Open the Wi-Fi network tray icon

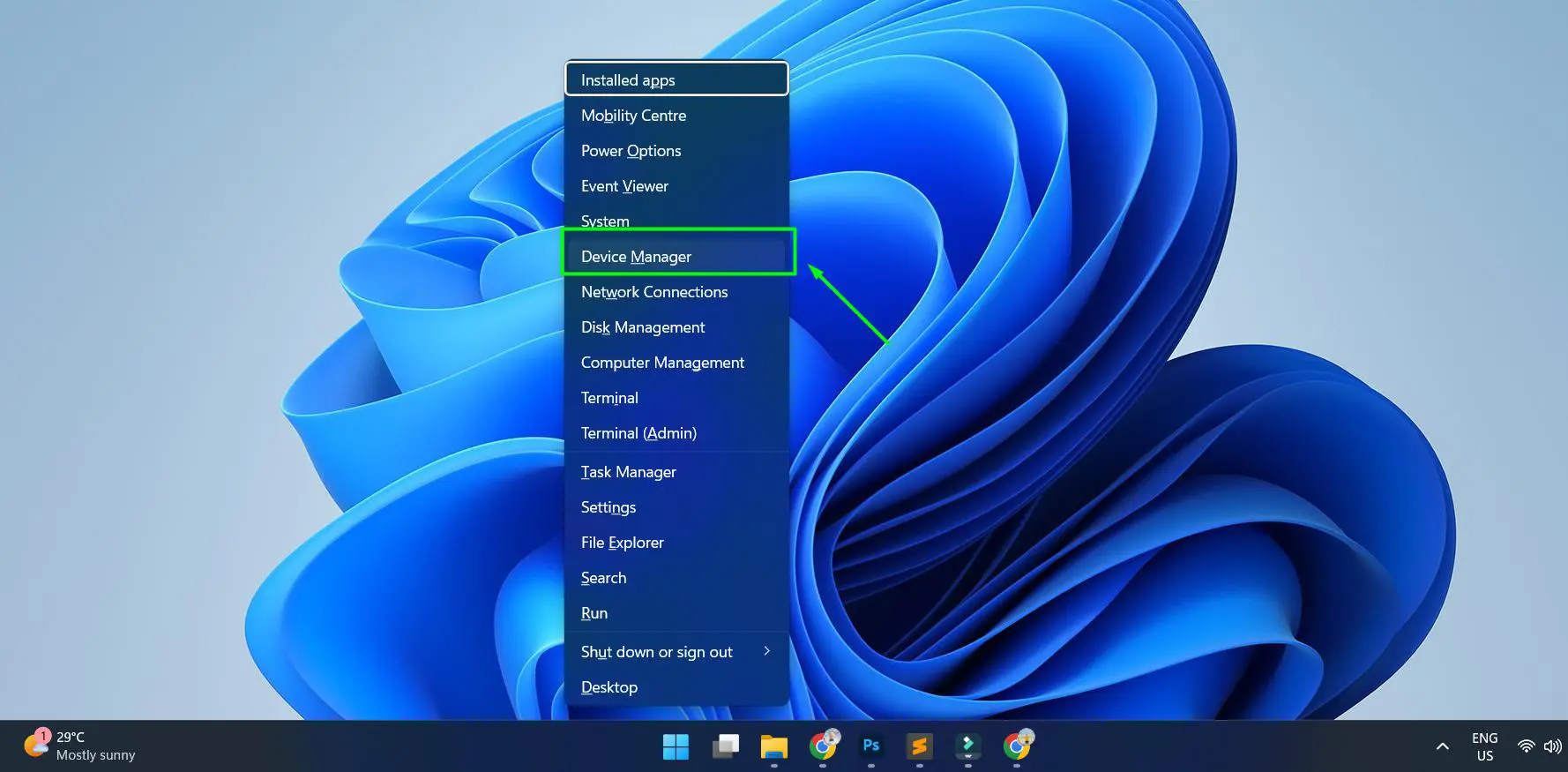pyautogui.click(x=1526, y=746)
